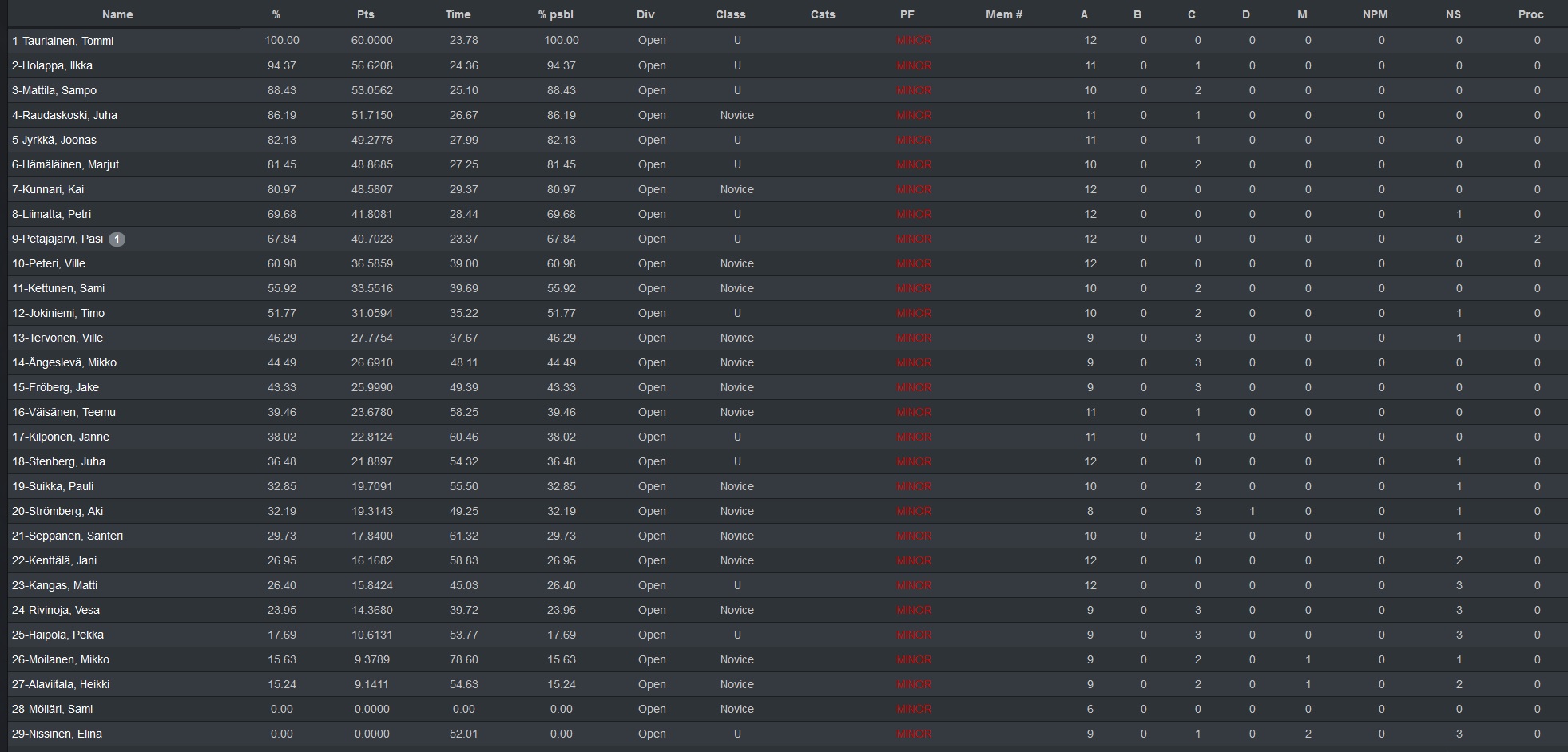Click the Proc column header

point(1531,14)
